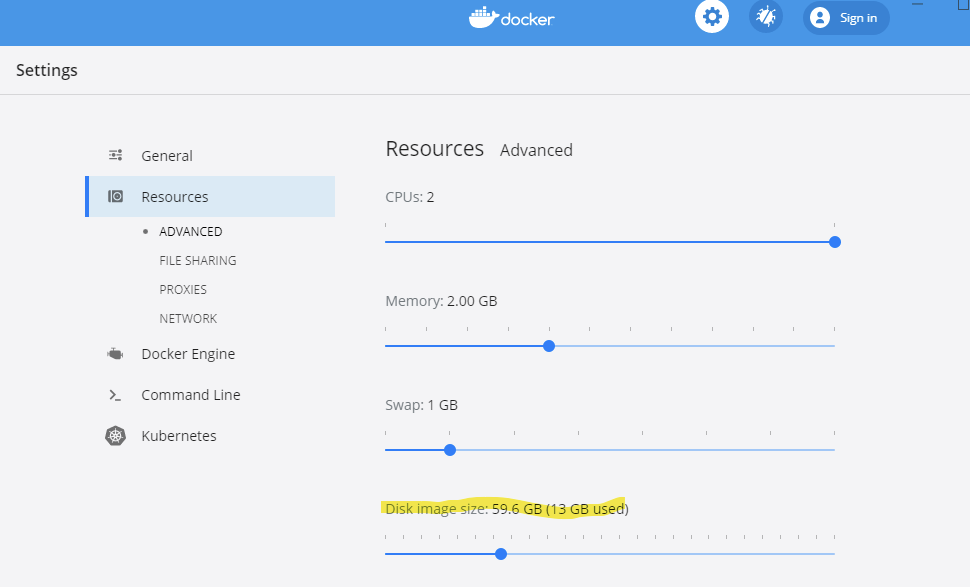
Task: Select the PROXIES sub-item
Action: tap(183, 289)
